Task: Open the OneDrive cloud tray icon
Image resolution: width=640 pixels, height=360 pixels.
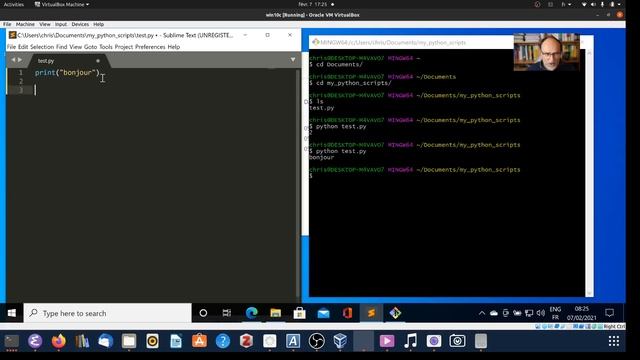Action: (494, 313)
